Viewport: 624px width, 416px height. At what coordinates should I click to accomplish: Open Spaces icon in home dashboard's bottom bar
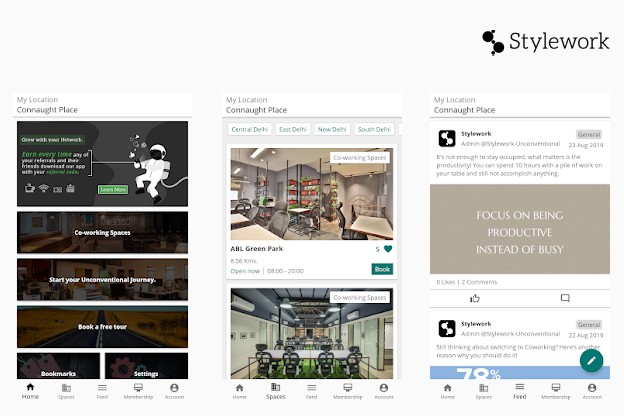tap(66, 390)
